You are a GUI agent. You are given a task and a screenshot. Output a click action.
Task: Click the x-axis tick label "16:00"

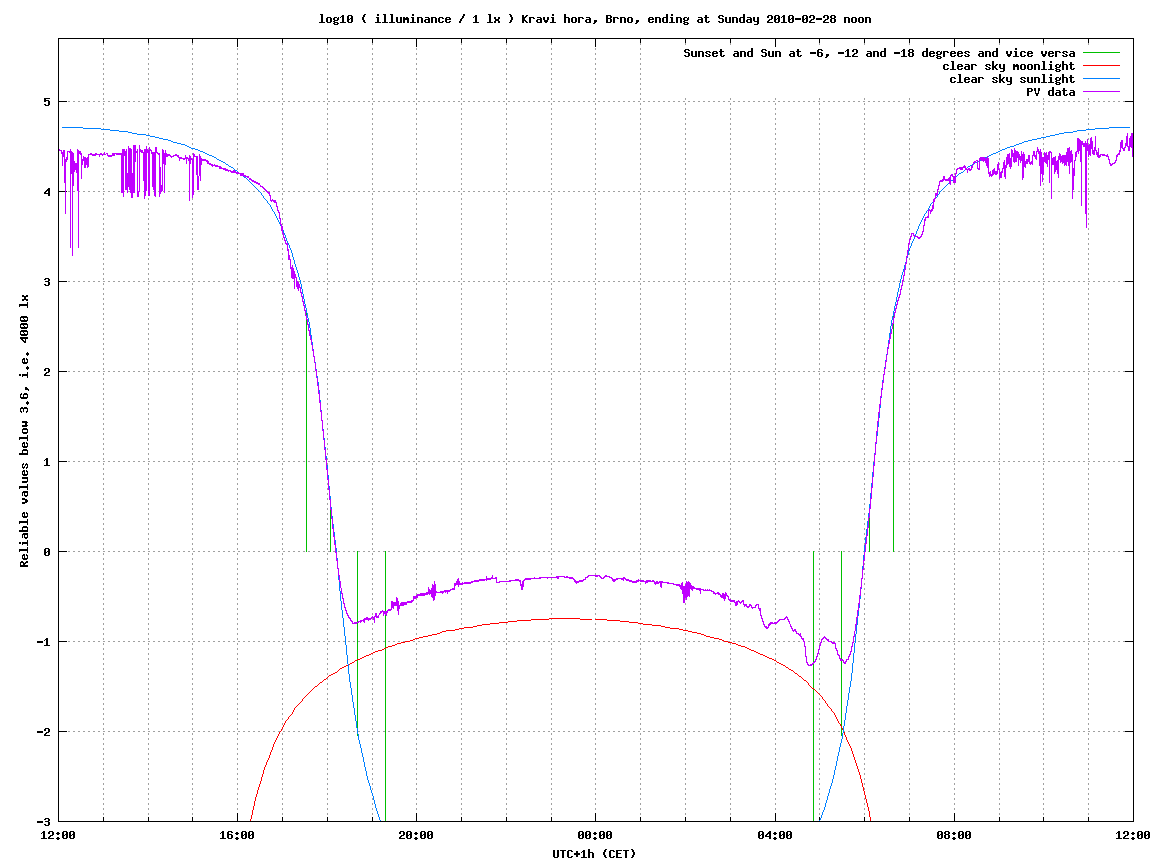tap(237, 835)
